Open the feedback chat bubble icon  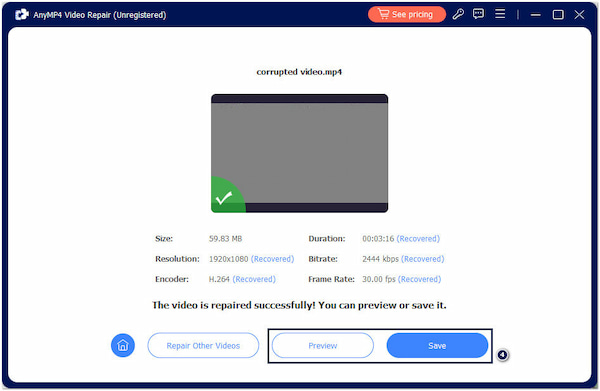tap(478, 14)
